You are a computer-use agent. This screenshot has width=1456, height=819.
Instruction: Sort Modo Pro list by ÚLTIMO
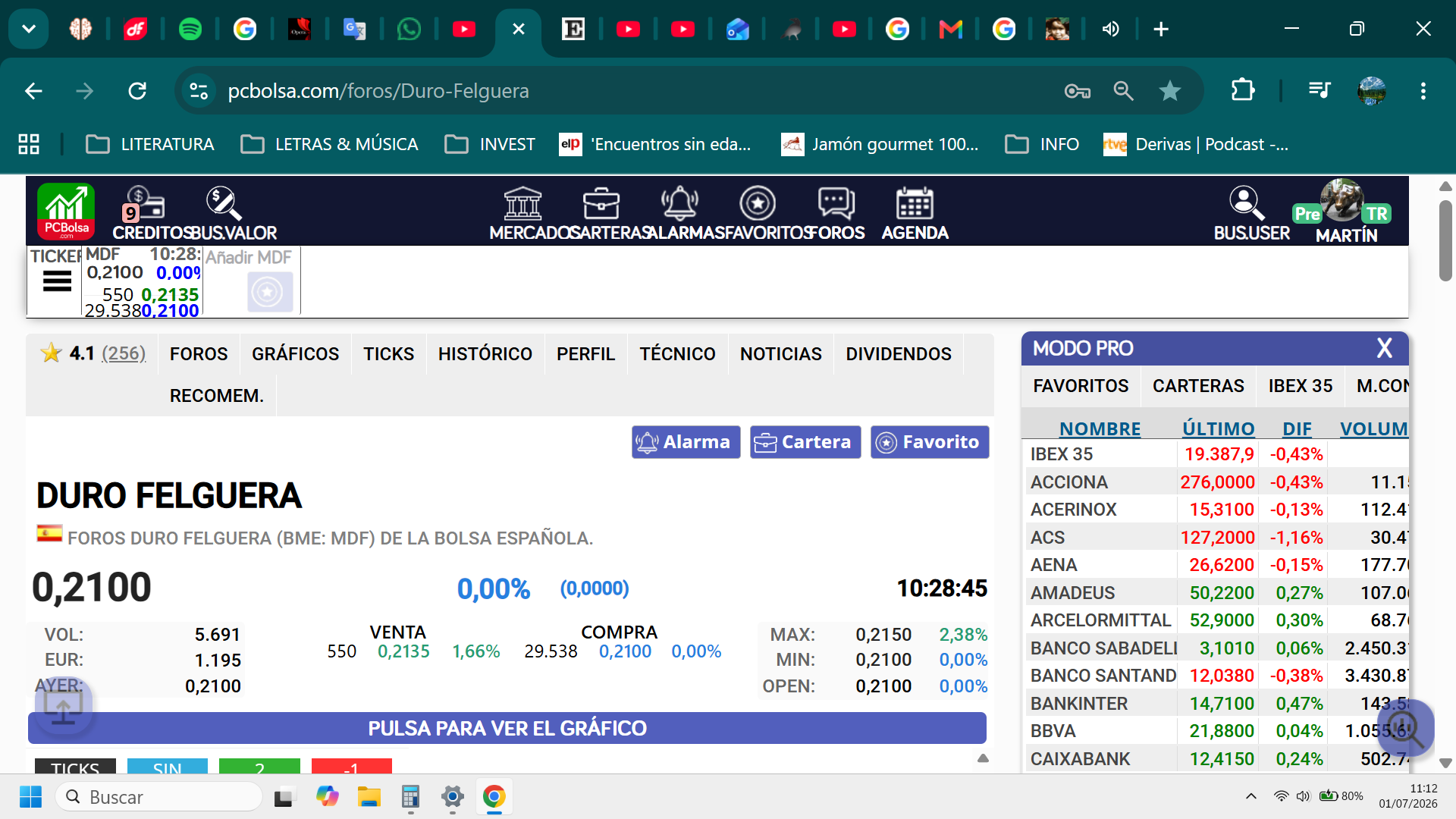point(1219,428)
